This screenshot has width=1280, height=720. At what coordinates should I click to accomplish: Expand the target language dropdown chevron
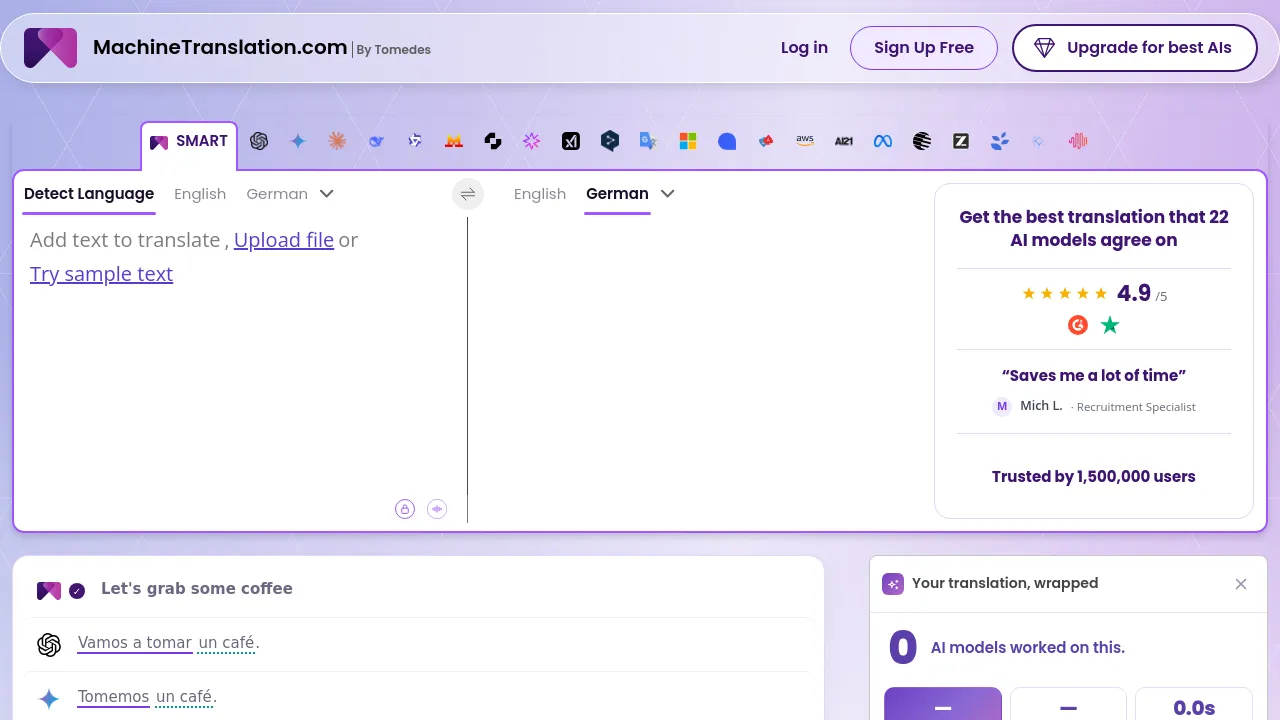[668, 194]
